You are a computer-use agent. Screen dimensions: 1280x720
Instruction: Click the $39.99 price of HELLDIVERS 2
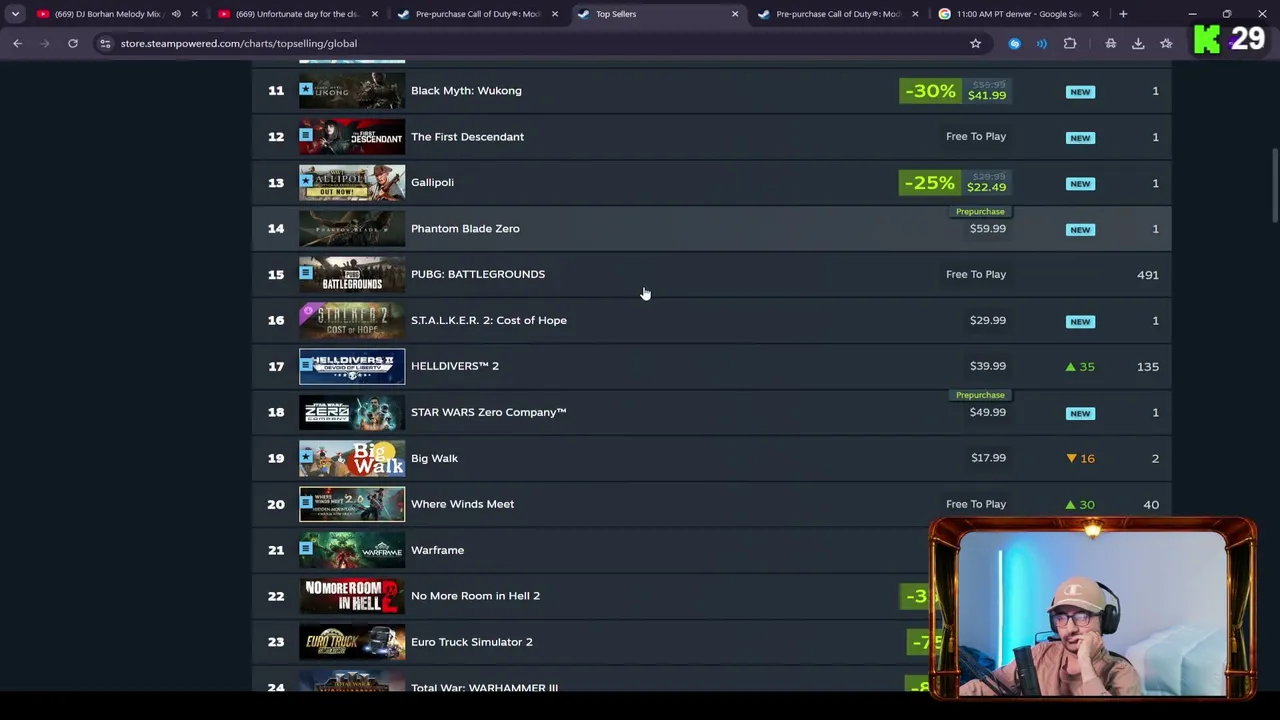pos(988,366)
